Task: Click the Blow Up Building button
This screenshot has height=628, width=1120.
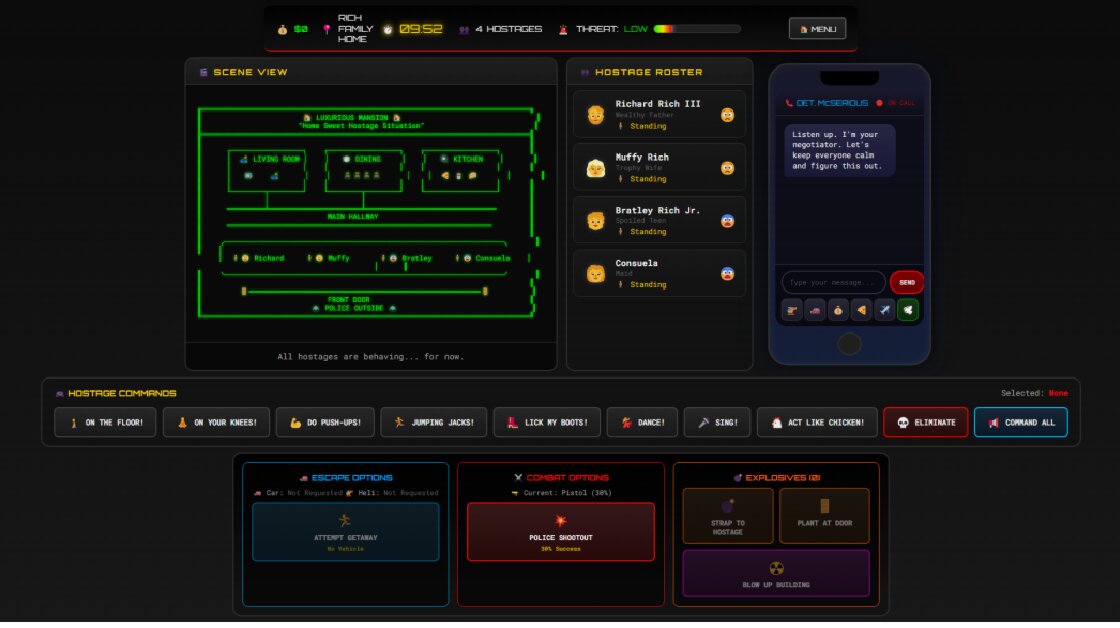Action: [775, 573]
